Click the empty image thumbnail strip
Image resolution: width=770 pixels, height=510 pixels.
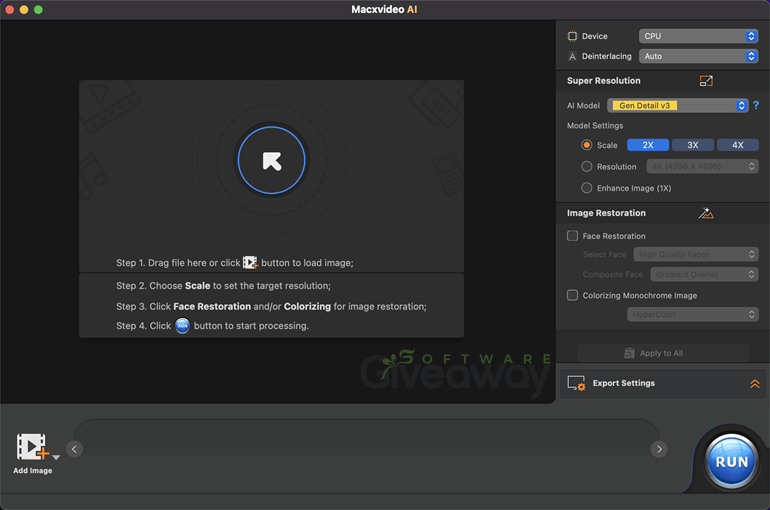366,449
